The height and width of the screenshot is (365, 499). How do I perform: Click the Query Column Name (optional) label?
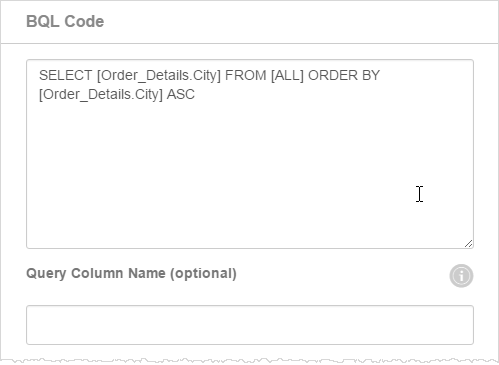coord(131,273)
